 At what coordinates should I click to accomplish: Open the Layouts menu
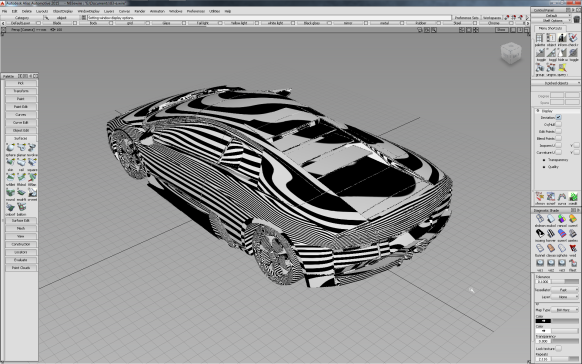(x=42, y=12)
